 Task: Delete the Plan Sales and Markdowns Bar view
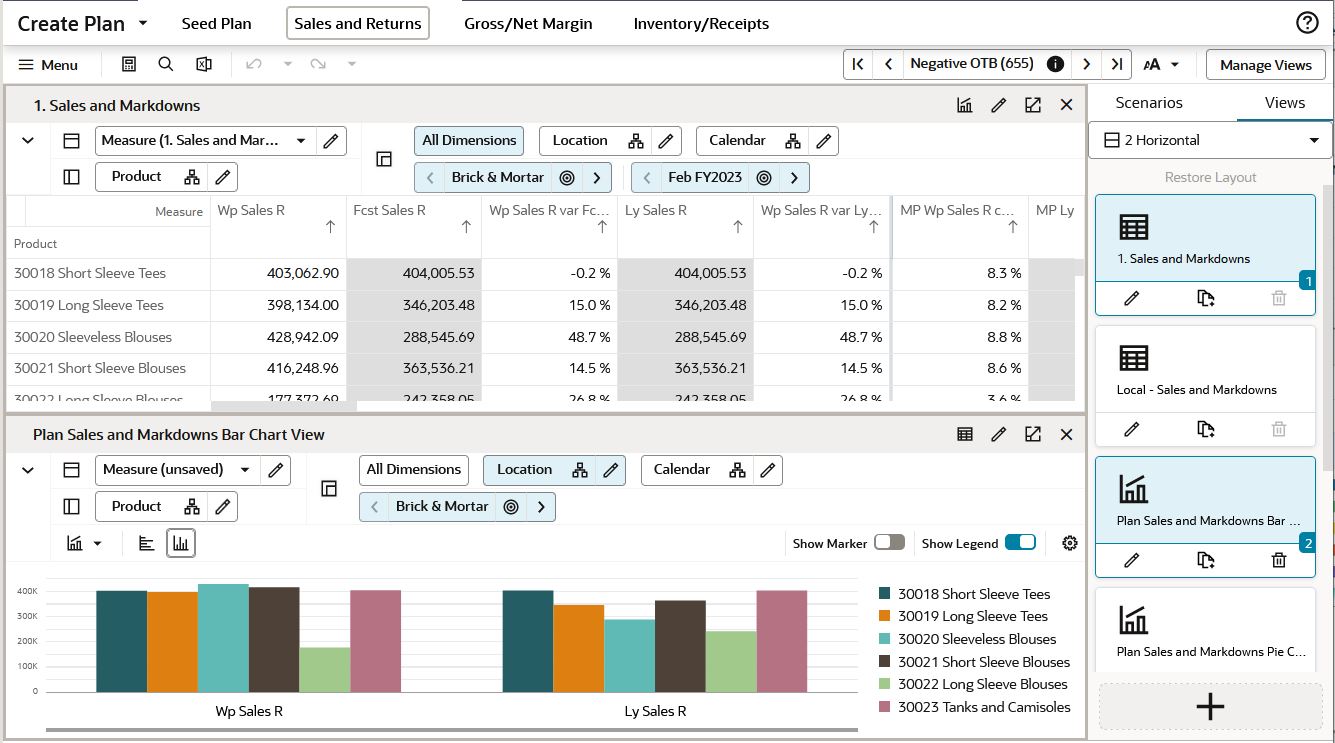(1279, 560)
